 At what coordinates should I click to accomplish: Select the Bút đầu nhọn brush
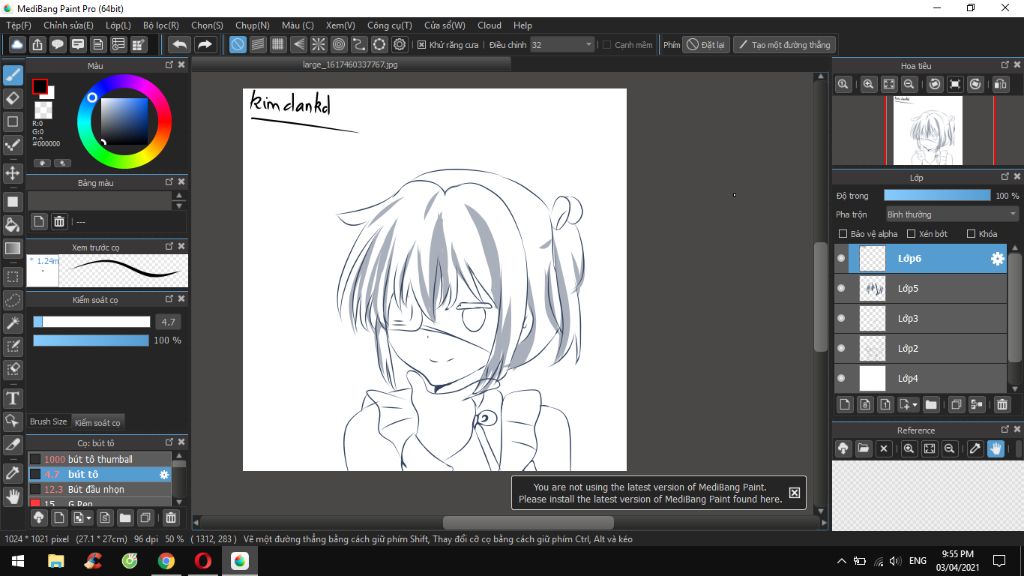[x=99, y=489]
